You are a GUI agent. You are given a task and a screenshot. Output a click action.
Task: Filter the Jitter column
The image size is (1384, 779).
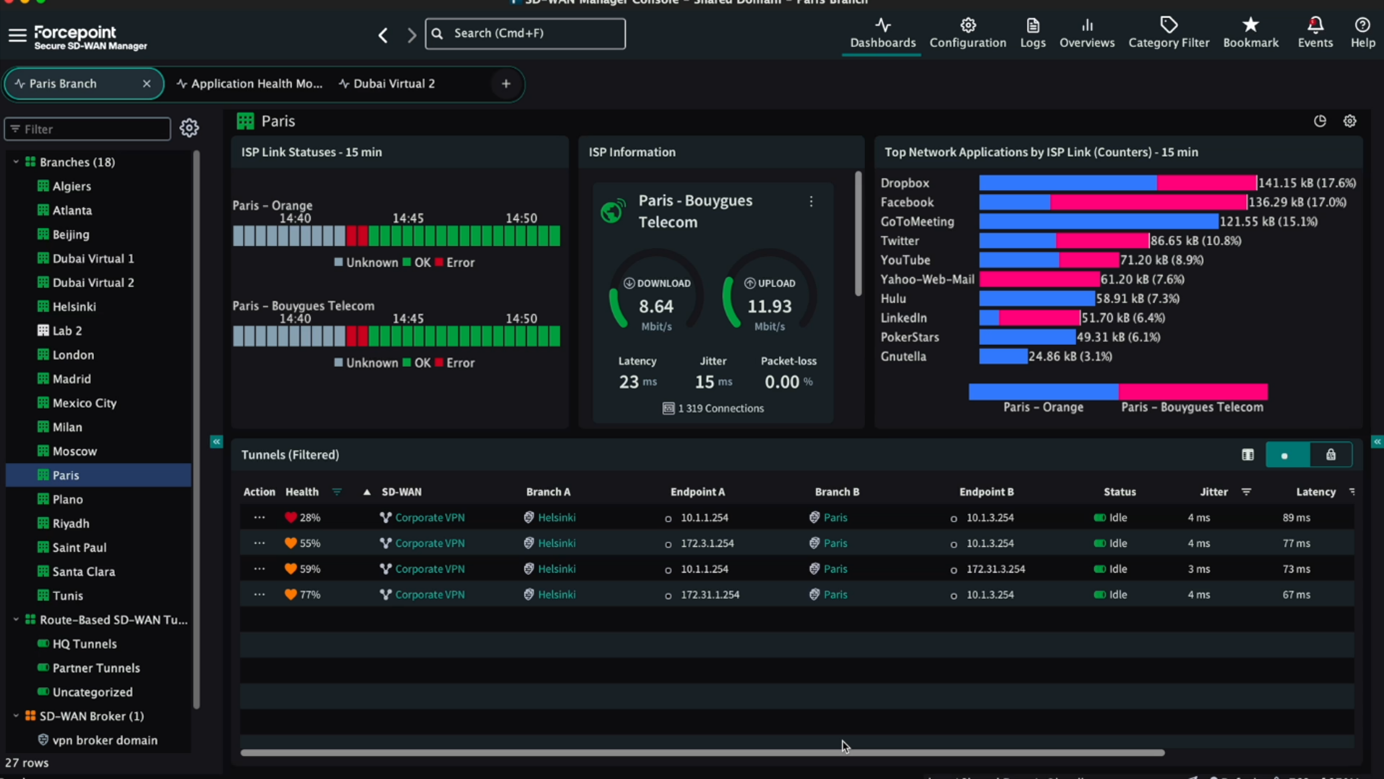pos(1246,492)
